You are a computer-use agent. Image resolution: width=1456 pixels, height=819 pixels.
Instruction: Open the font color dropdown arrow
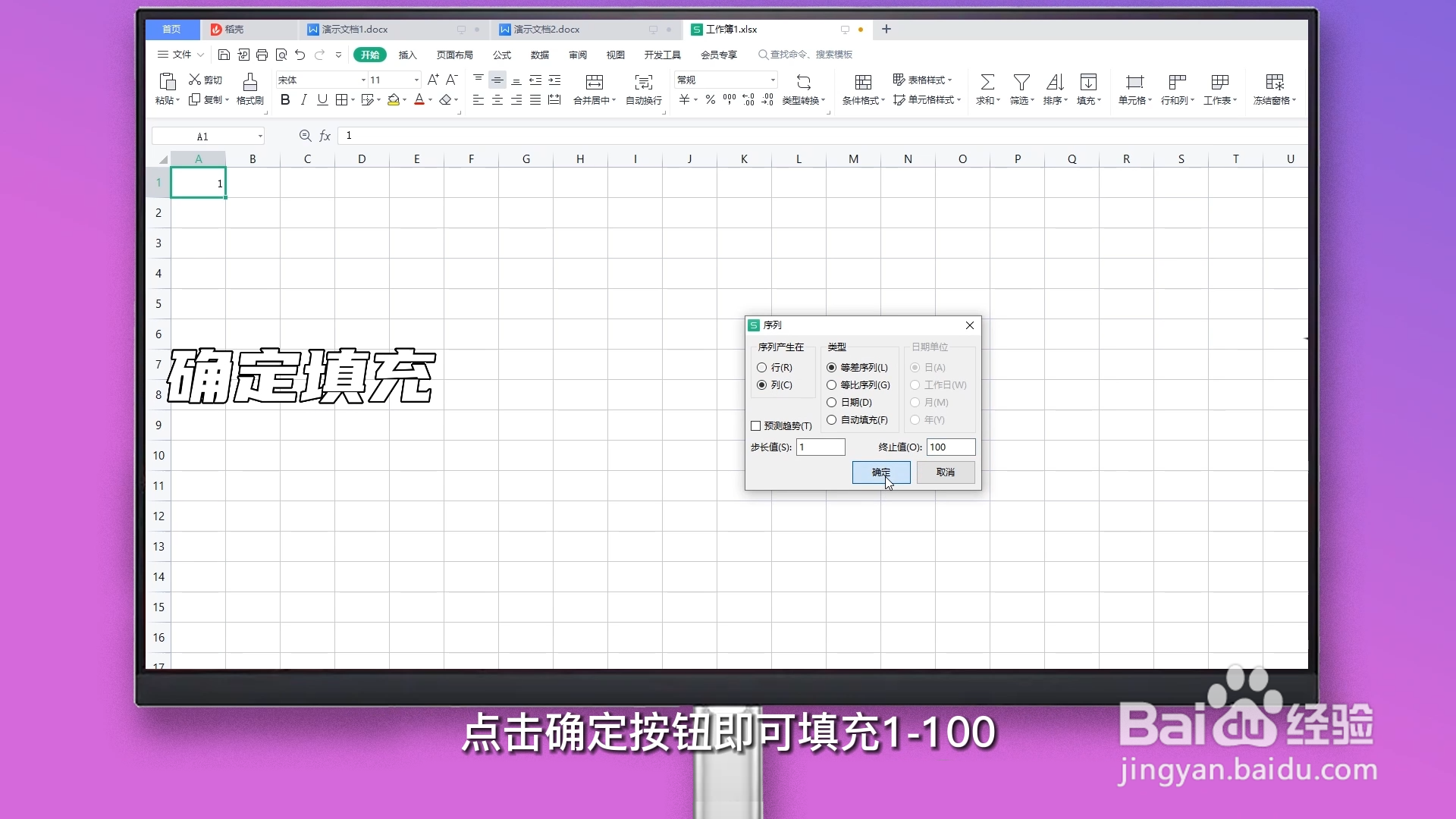pos(430,99)
